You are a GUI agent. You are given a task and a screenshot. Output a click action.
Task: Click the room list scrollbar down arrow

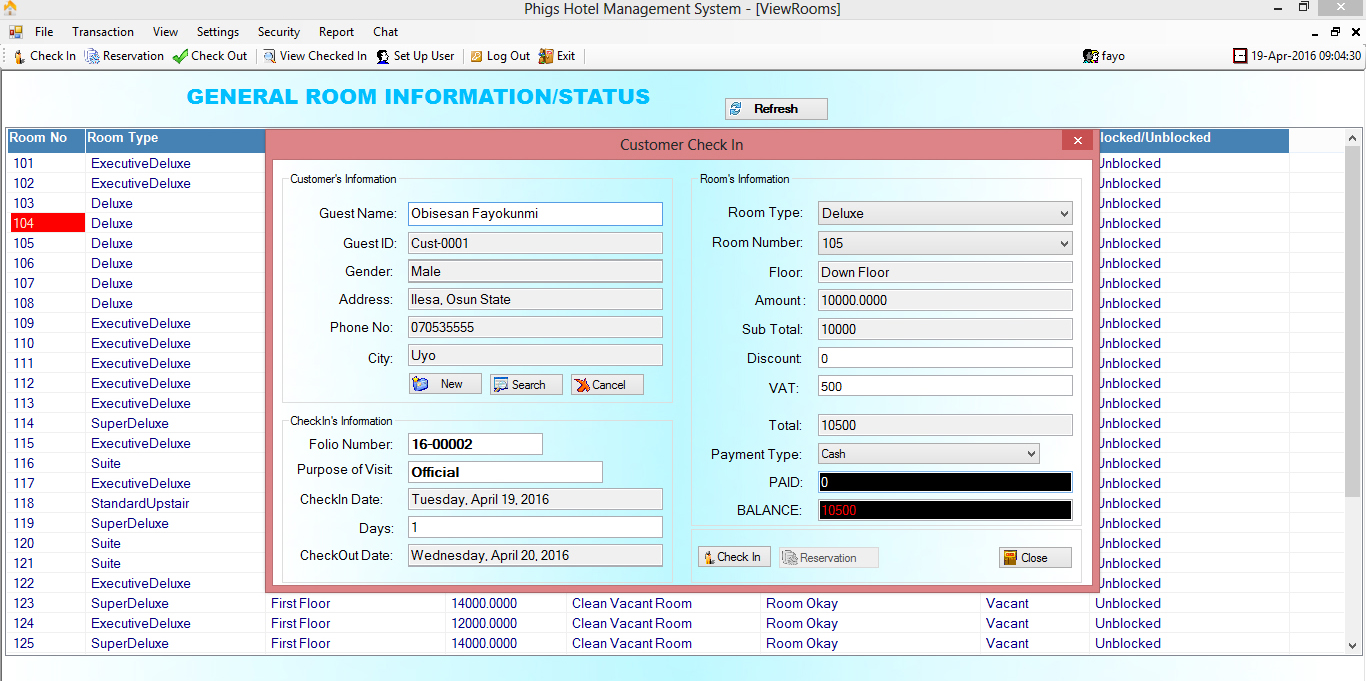1353,646
